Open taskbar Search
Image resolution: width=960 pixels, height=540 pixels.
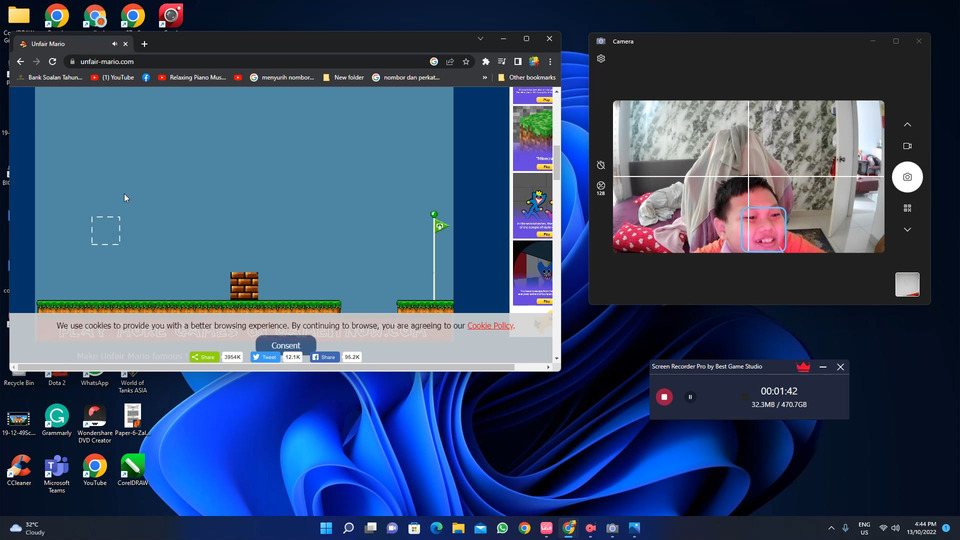point(348,528)
